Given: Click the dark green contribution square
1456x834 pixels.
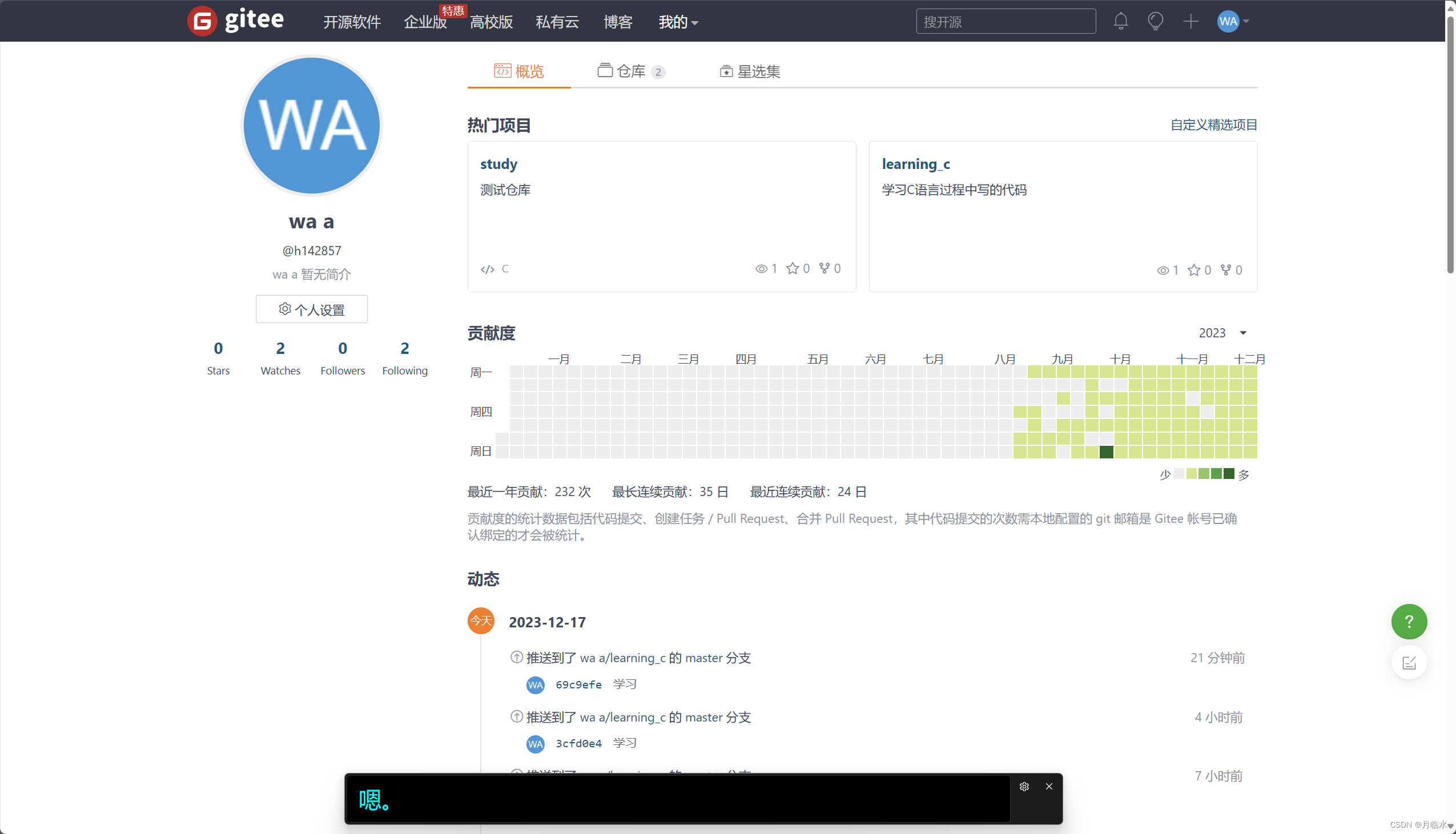Looking at the screenshot, I should pyautogui.click(x=1106, y=452).
